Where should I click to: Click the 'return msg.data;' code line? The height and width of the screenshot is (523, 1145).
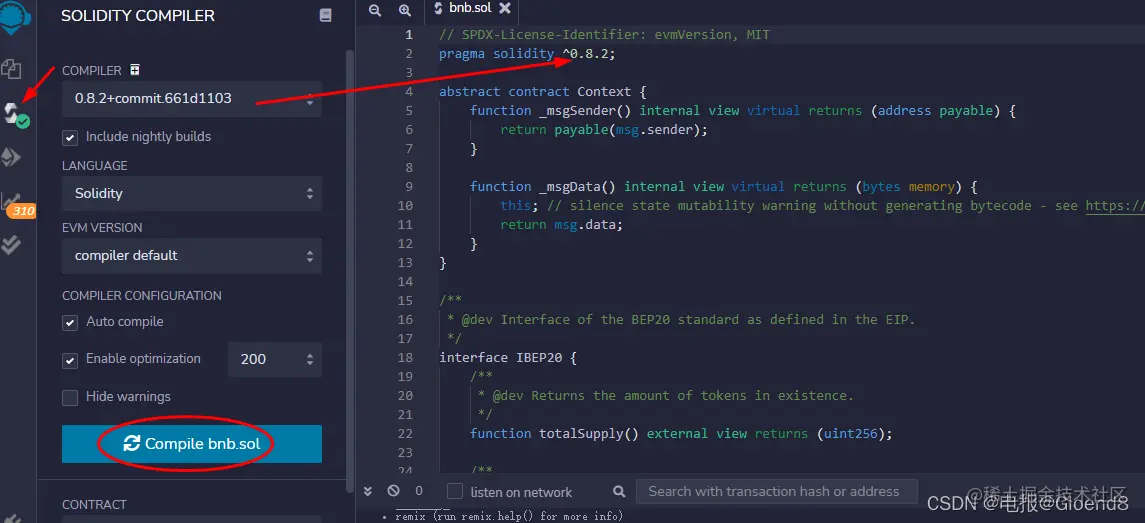(x=562, y=224)
